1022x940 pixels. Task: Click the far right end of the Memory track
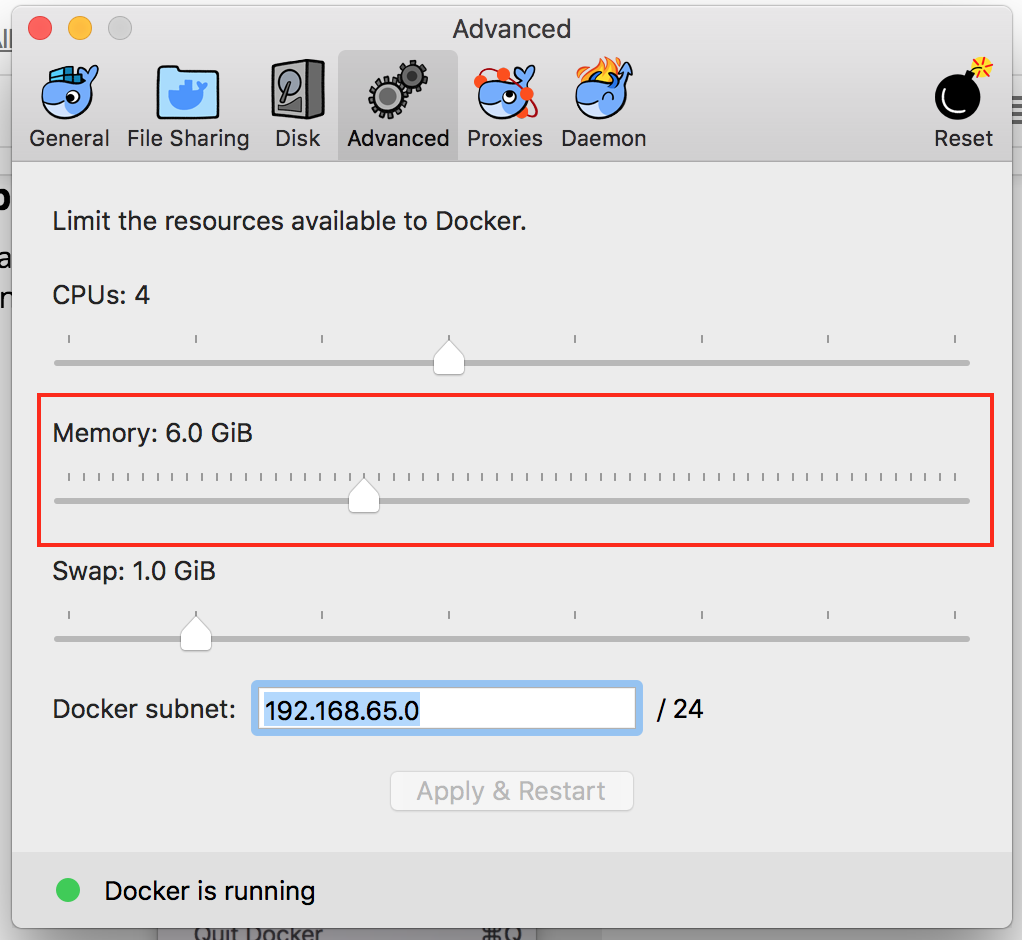coord(965,501)
